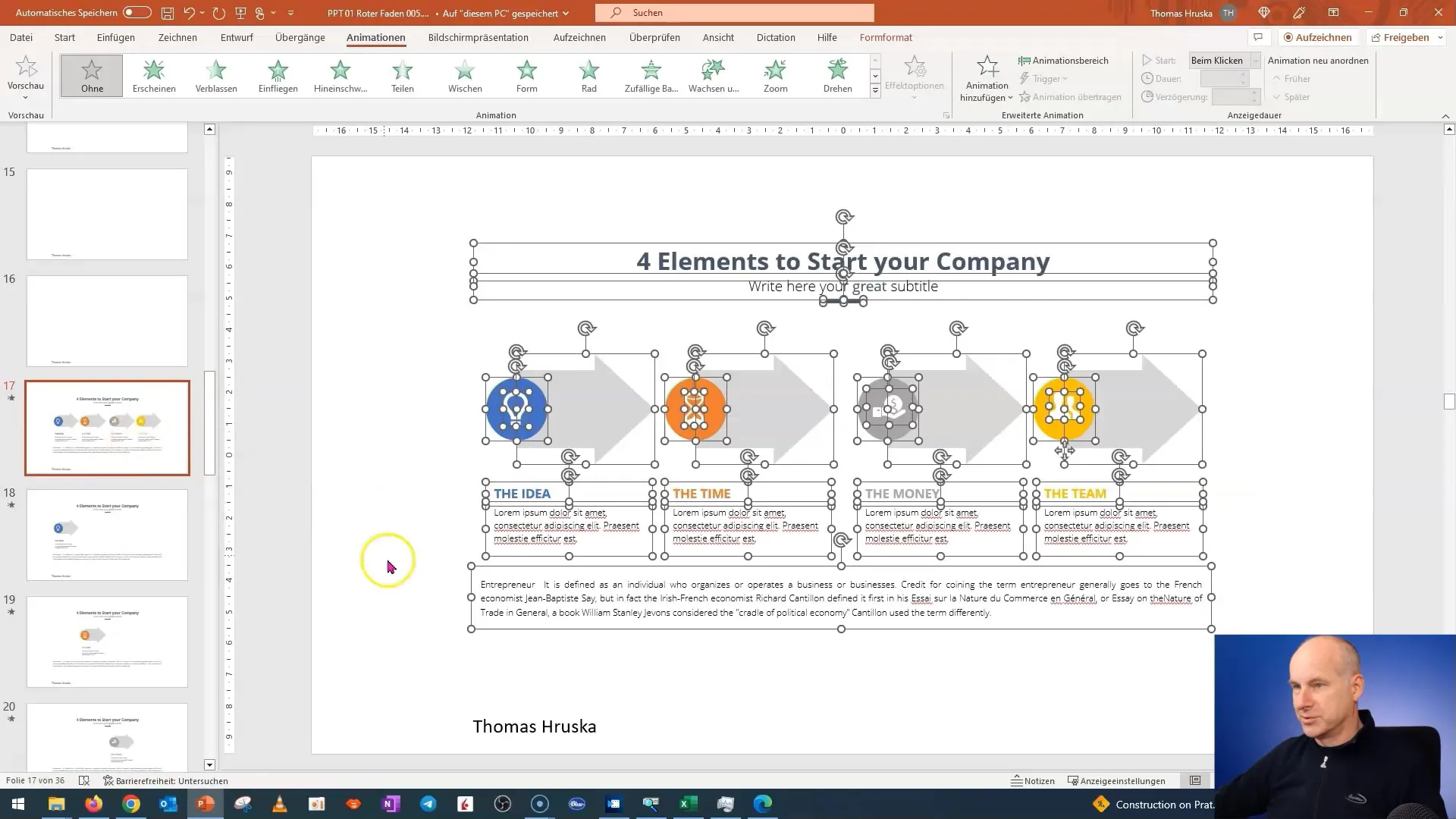Apply the Wischen animation effect
This screenshot has width=1456, height=819.
465,76
